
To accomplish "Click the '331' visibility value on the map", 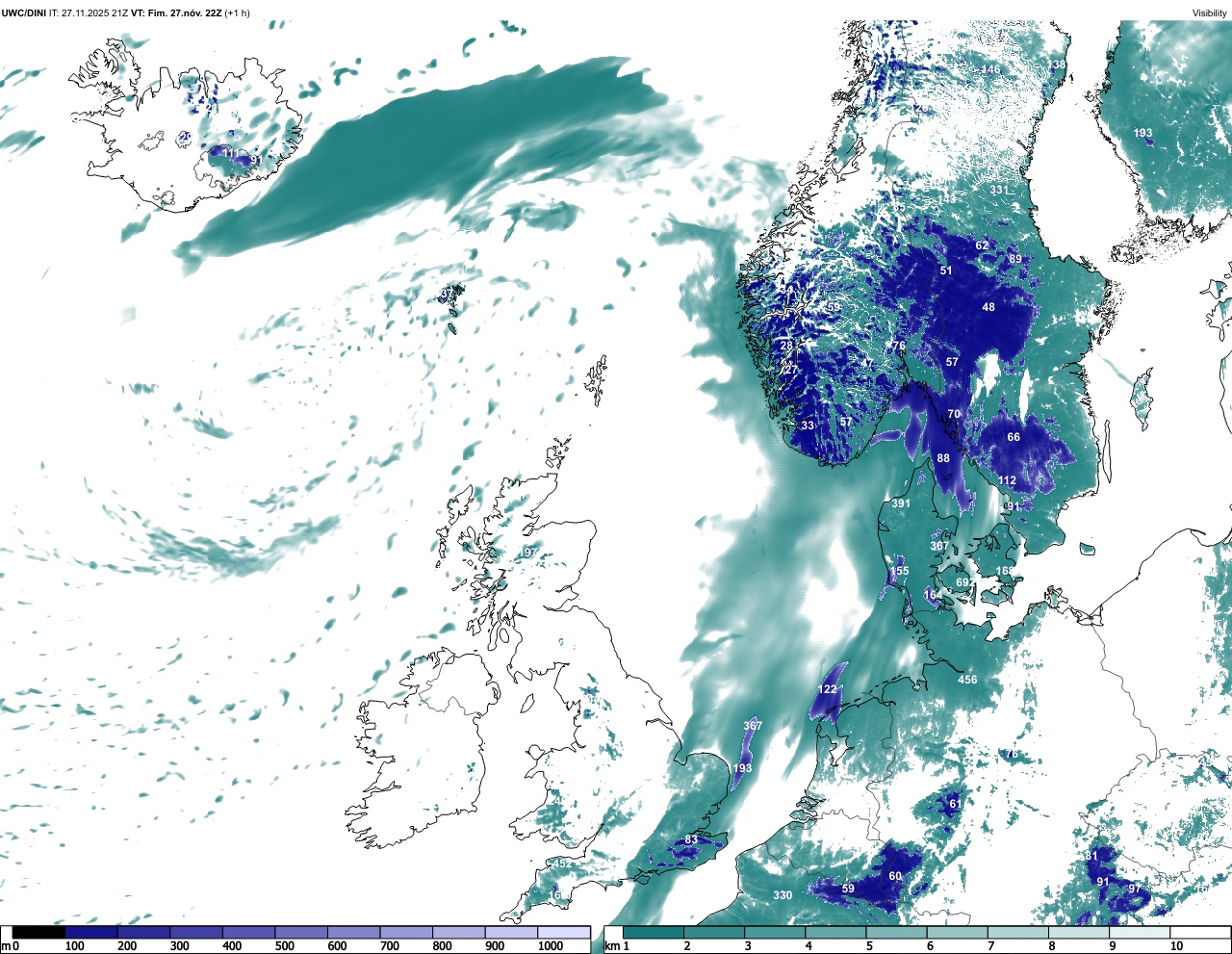I will (998, 190).
